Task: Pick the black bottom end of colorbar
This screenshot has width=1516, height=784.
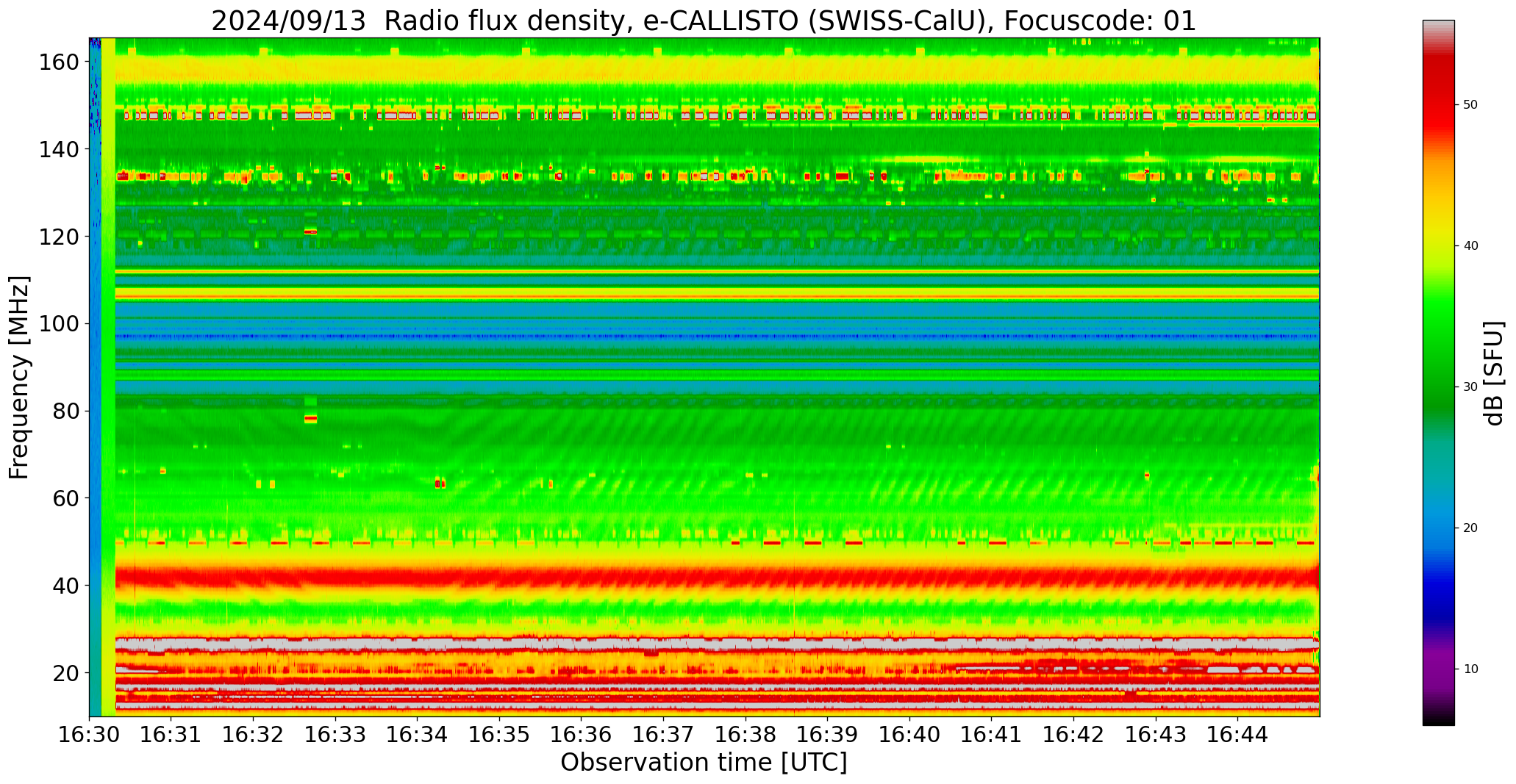Action: point(1438,722)
